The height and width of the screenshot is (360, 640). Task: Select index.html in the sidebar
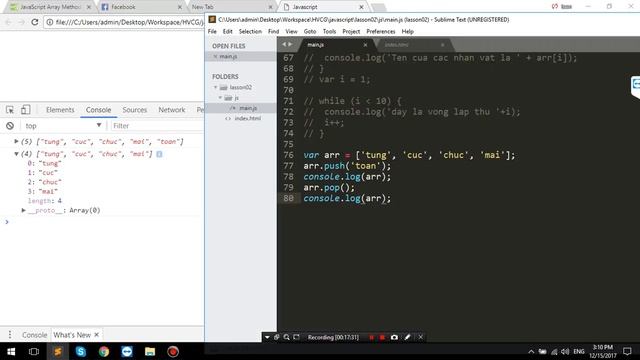click(247, 118)
